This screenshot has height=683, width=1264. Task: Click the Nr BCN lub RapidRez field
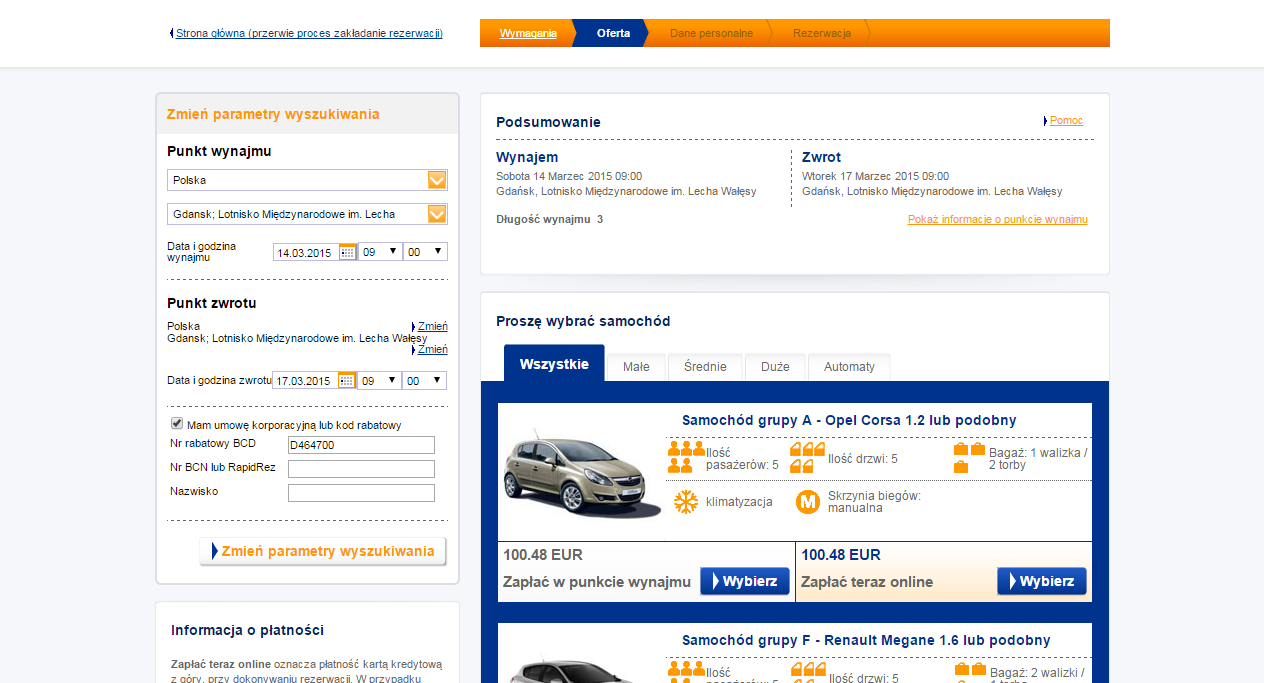point(361,469)
